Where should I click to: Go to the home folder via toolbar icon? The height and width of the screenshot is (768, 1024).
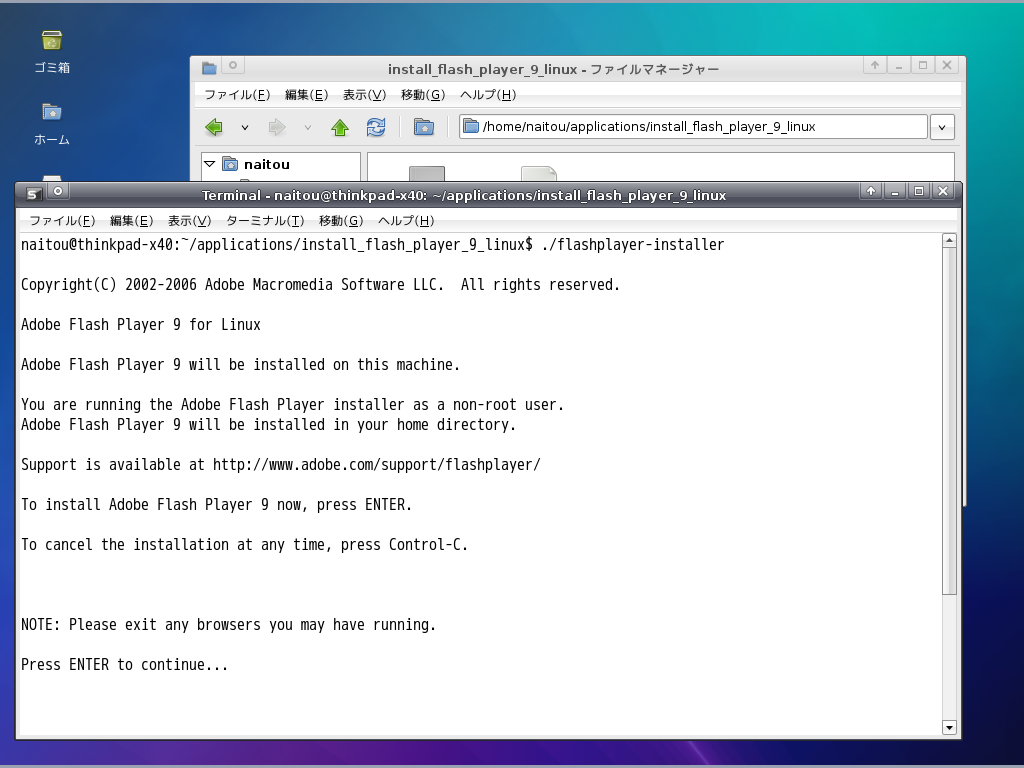click(x=424, y=127)
